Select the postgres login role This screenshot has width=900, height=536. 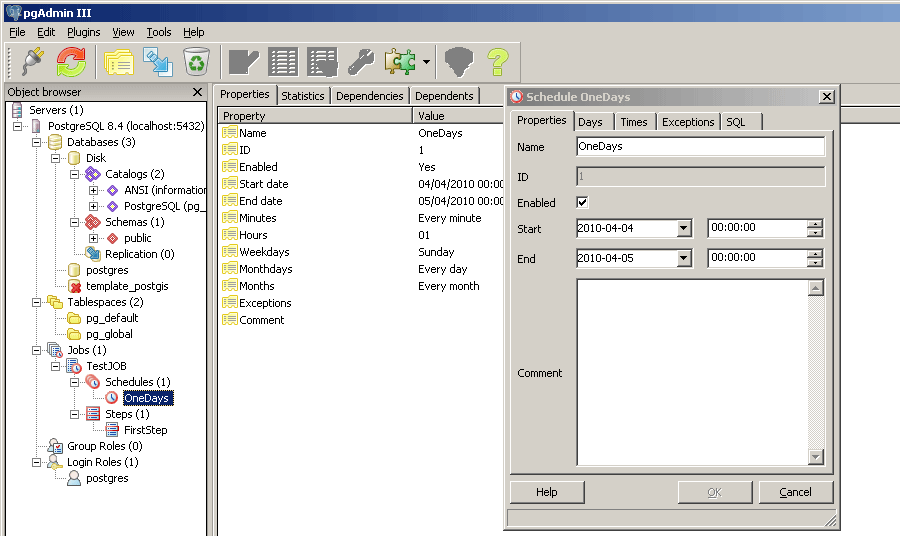point(107,478)
